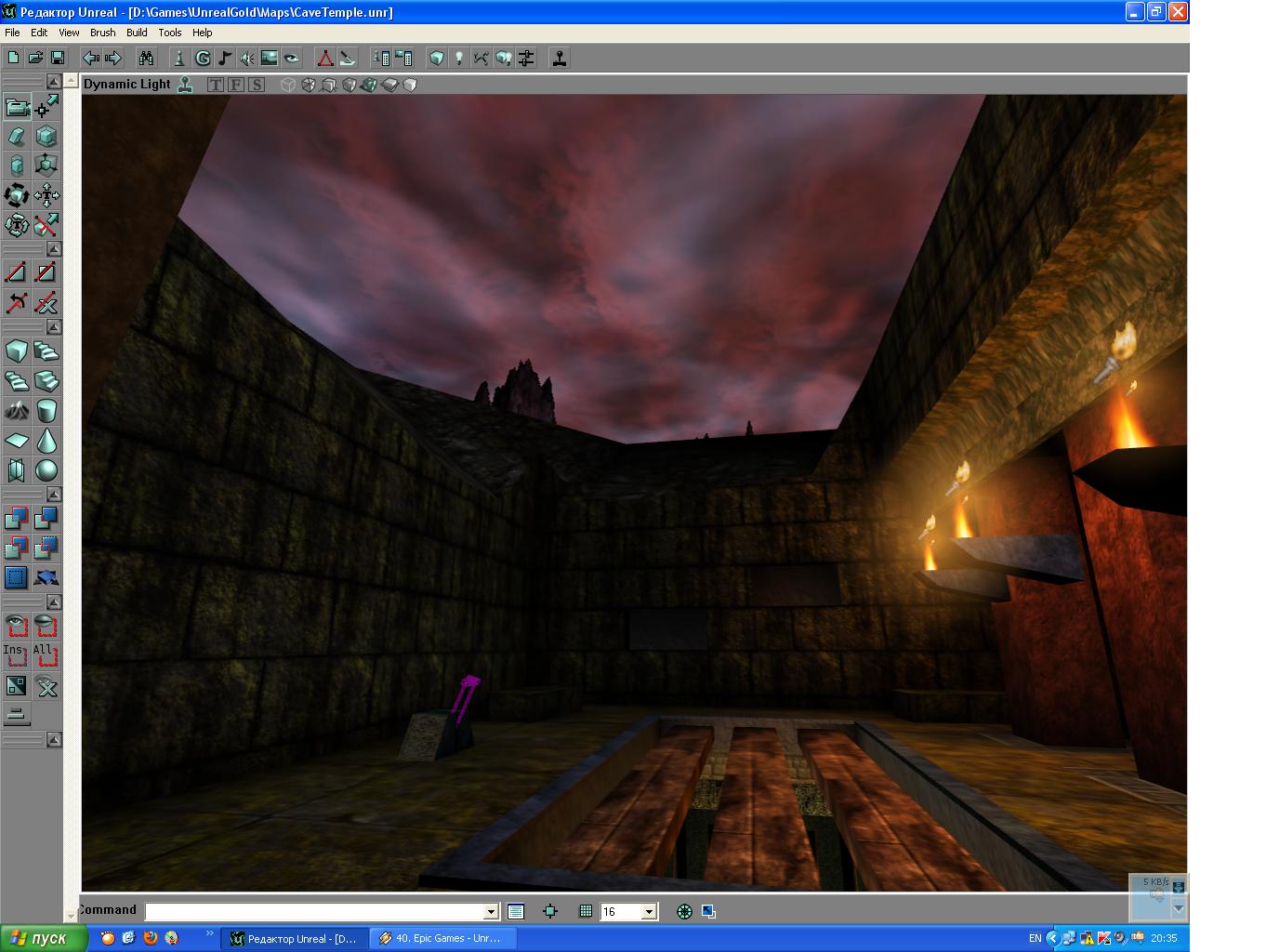Select Camera Movement mode tool
The height and width of the screenshot is (952, 1266).
point(17,107)
